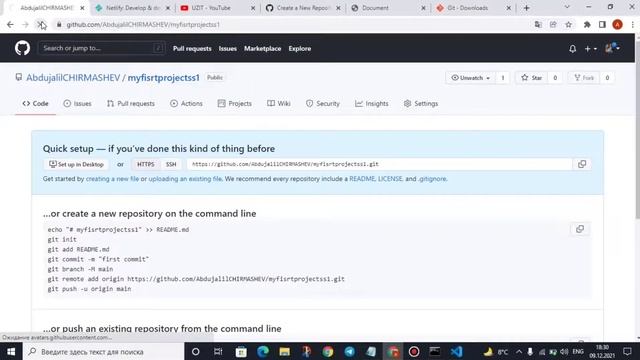Click Set up in Desktop button

coord(76,164)
